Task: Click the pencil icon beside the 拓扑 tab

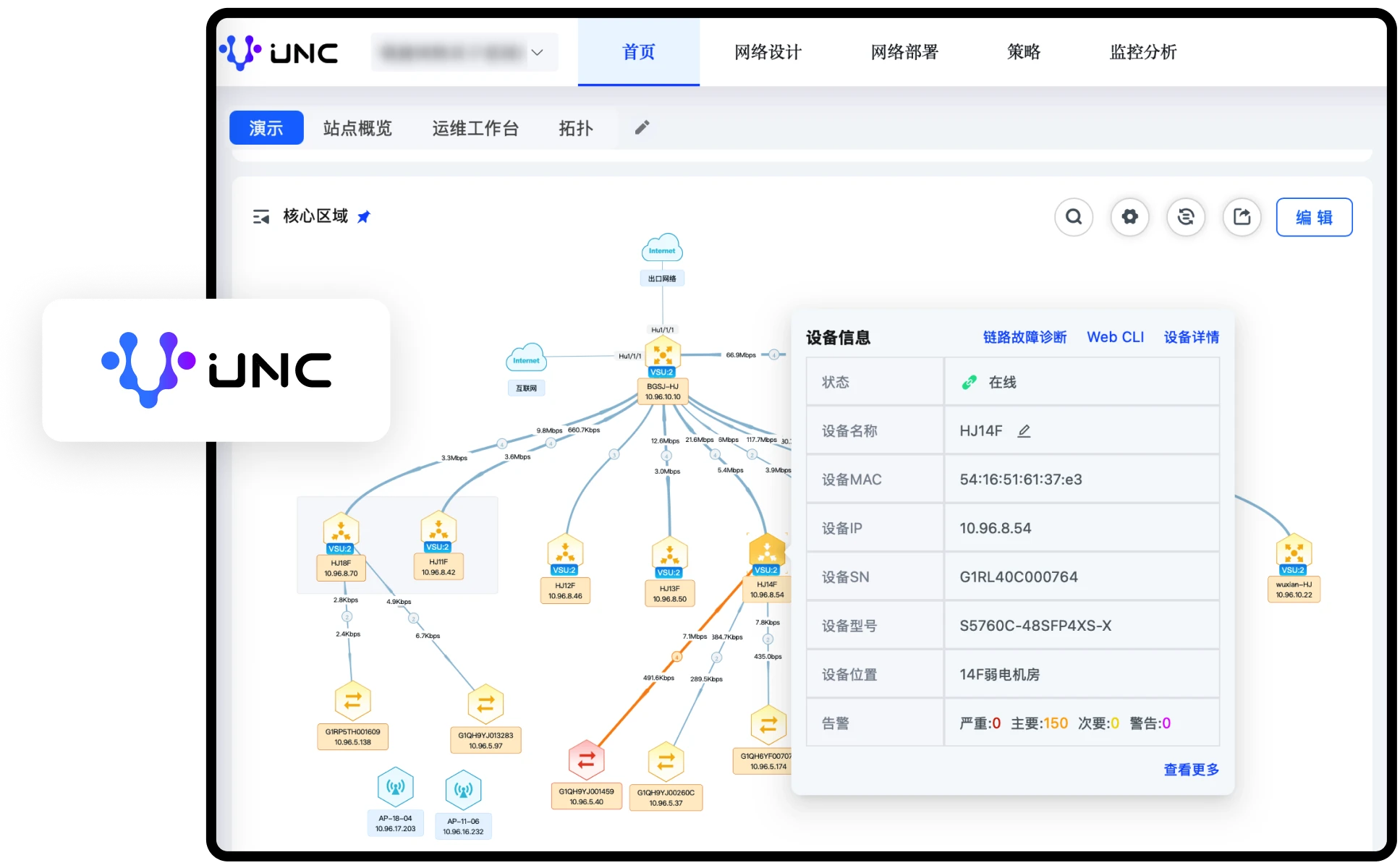Action: point(641,127)
